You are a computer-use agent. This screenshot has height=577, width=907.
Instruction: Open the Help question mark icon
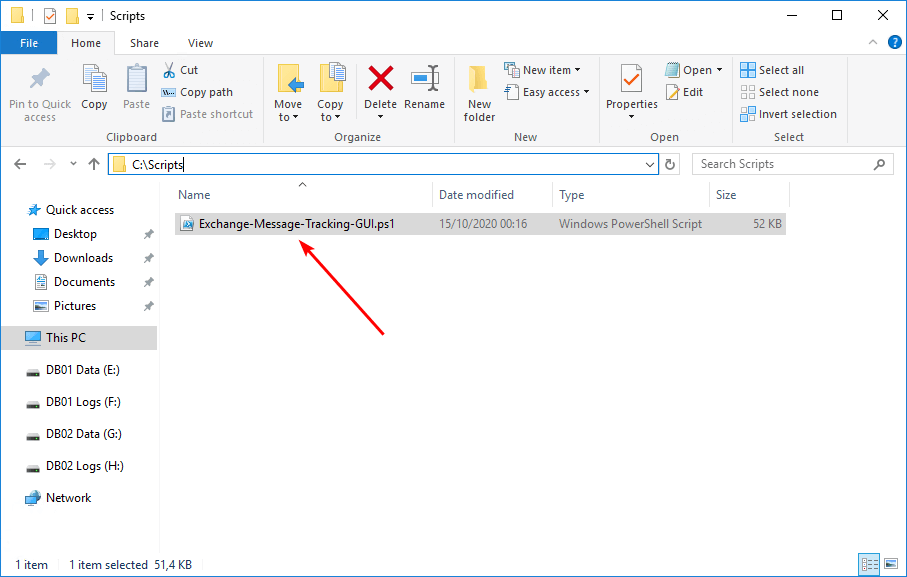point(894,42)
